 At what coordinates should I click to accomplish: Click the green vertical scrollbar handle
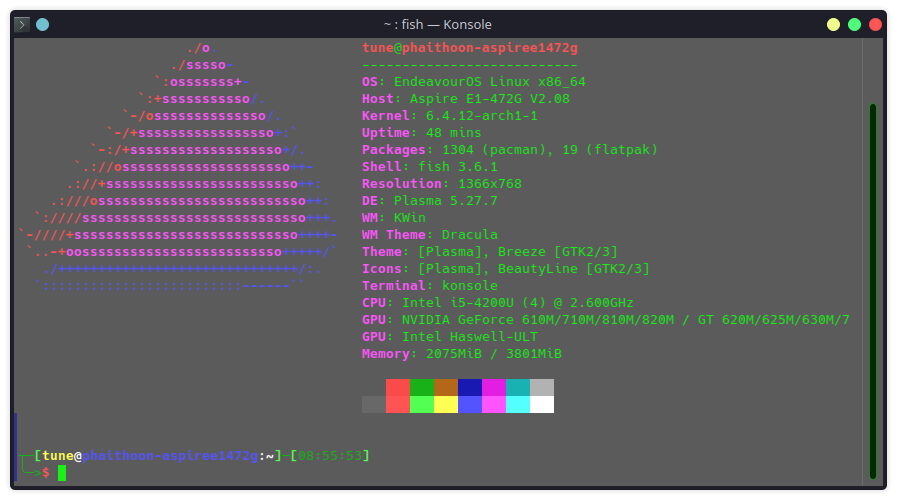(x=873, y=291)
